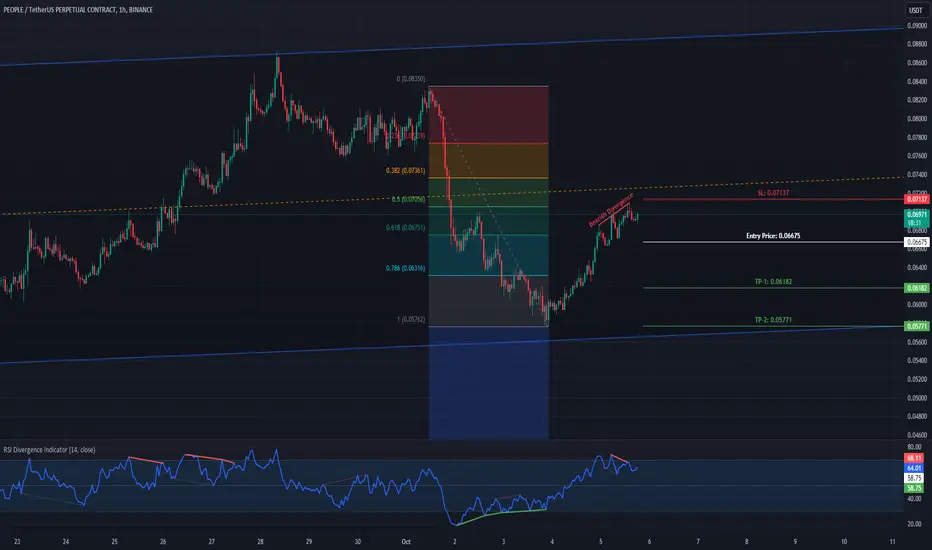
Task: Click the green 58.75 RSI value tag
Action: tap(914, 488)
